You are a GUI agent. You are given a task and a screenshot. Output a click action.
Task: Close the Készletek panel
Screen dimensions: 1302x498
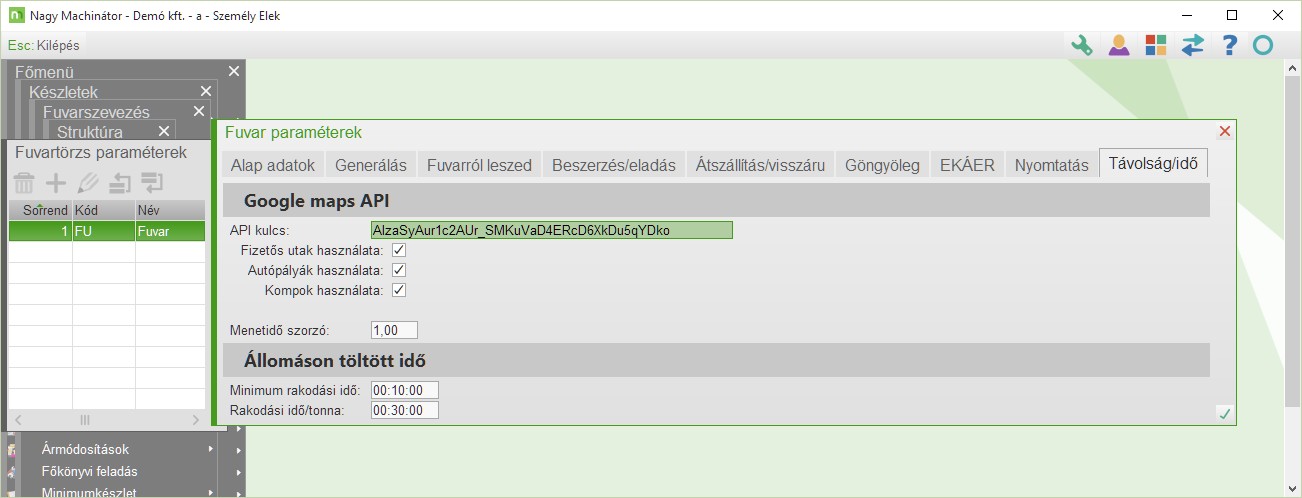tap(206, 91)
